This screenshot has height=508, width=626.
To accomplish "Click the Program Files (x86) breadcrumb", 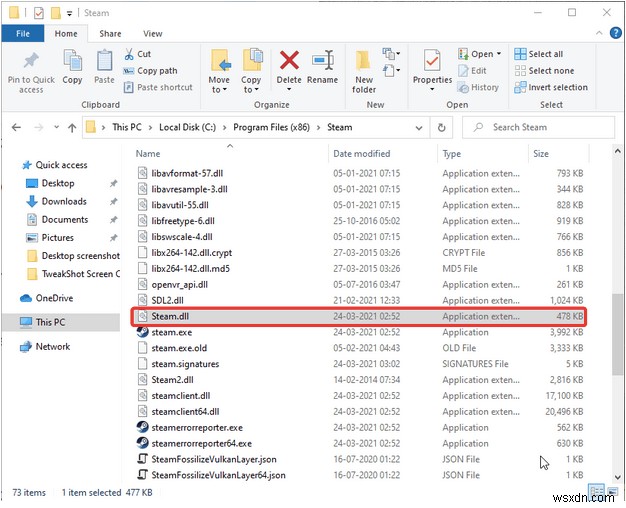I will coord(271,127).
